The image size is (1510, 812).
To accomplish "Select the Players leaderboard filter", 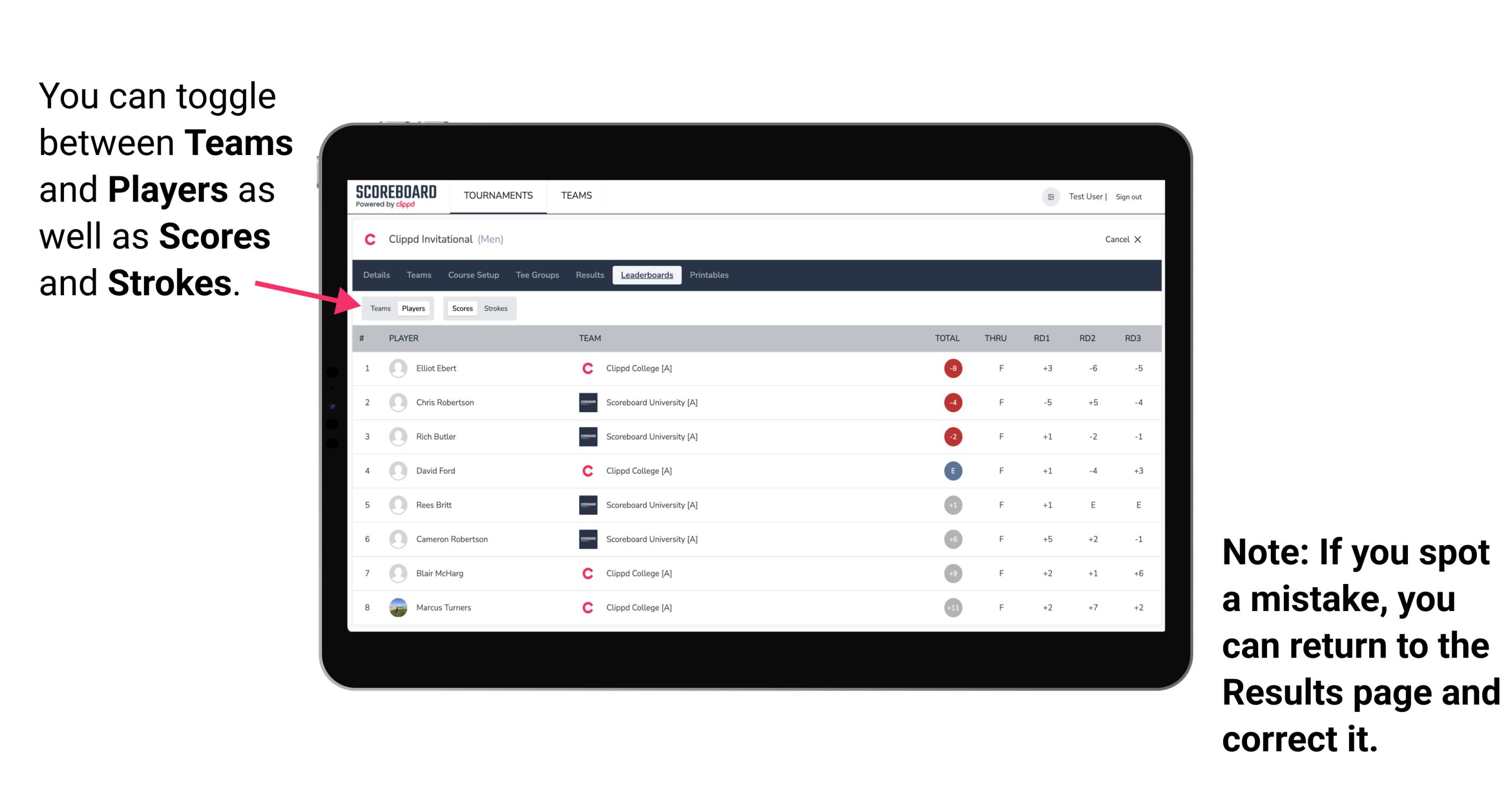I will (x=413, y=308).
